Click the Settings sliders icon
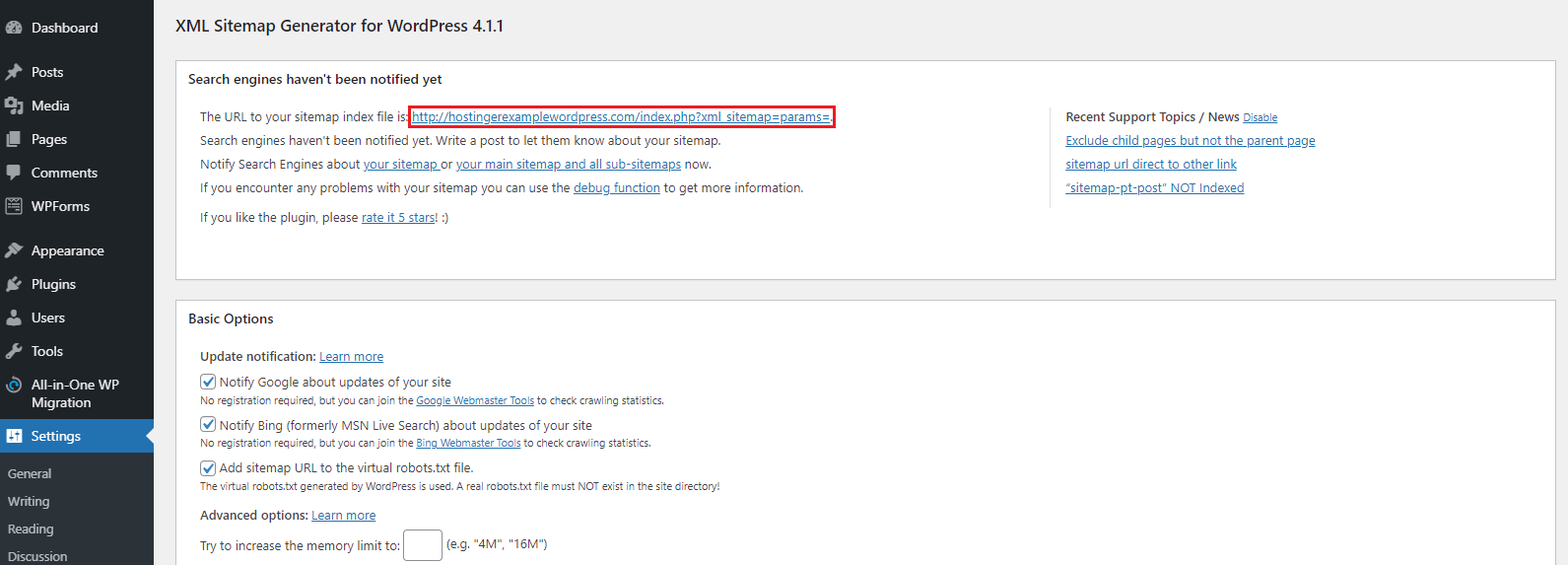 click(x=14, y=436)
